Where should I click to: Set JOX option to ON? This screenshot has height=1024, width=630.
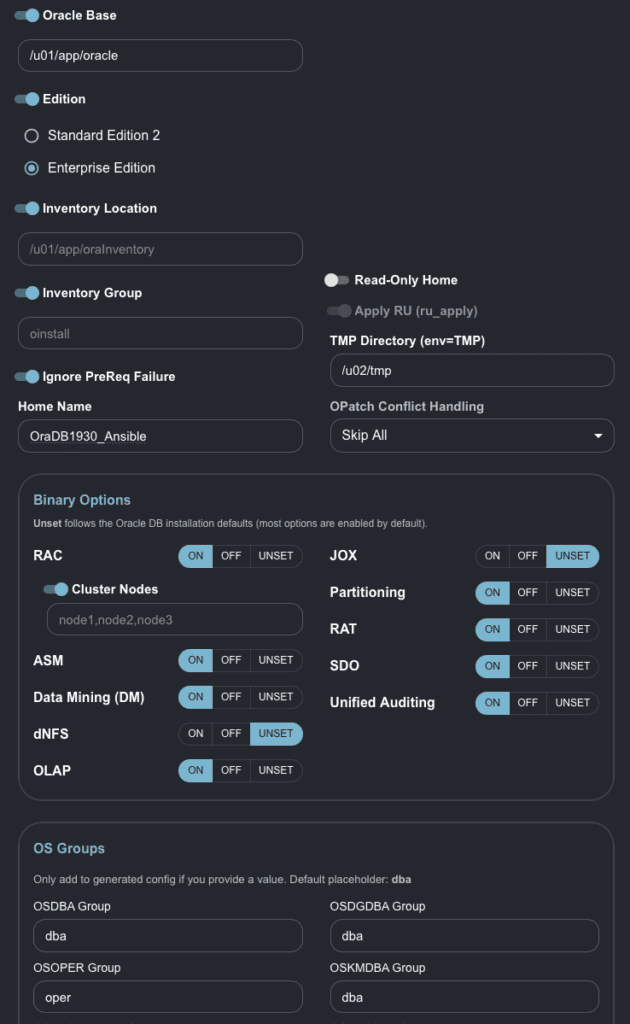point(492,556)
